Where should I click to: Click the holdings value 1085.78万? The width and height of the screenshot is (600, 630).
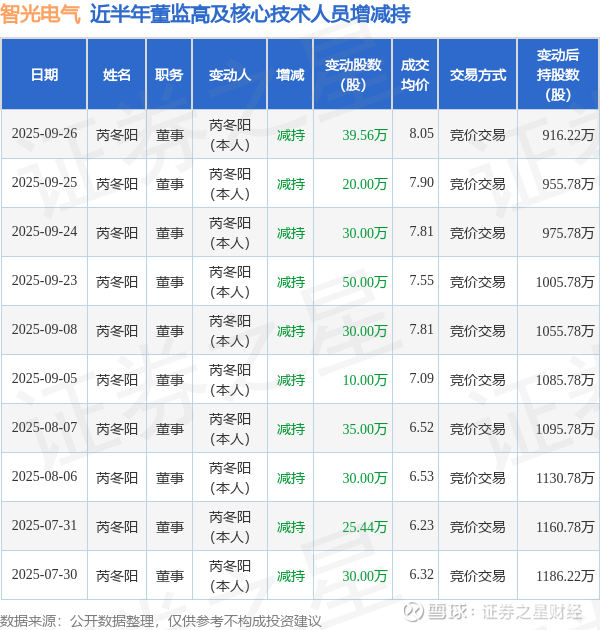pos(565,380)
